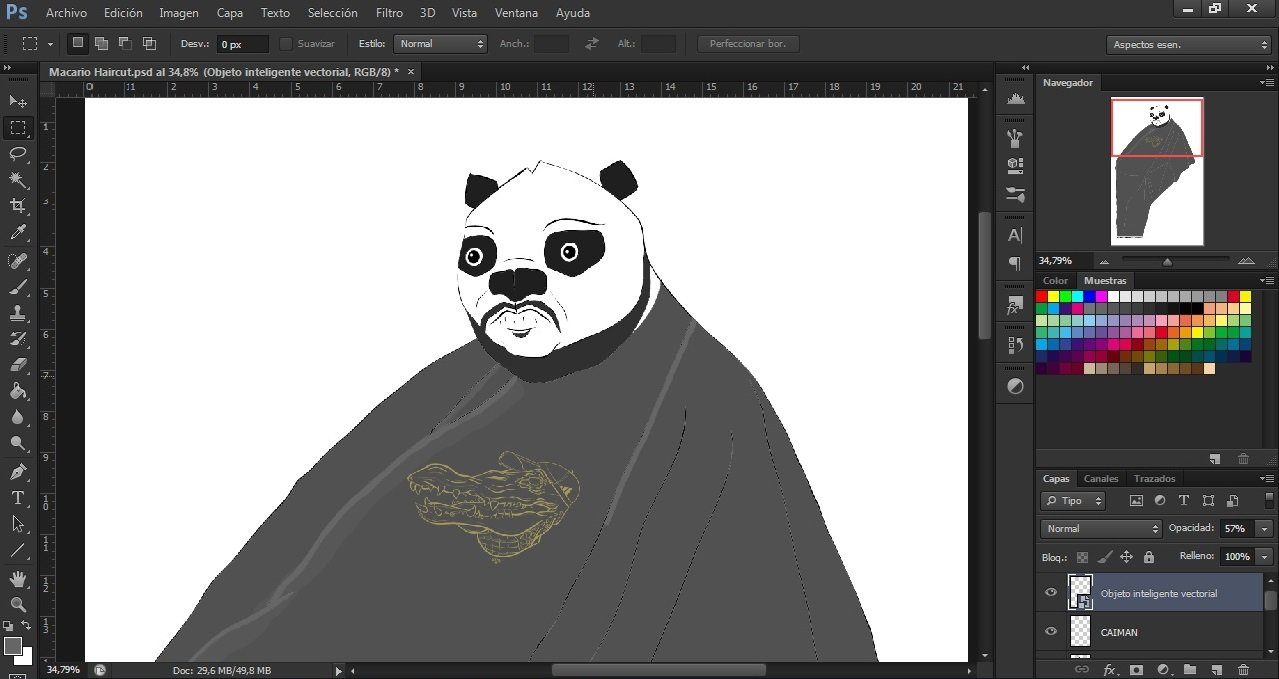Click the red color swatch
The width and height of the screenshot is (1279, 679).
tap(1041, 296)
